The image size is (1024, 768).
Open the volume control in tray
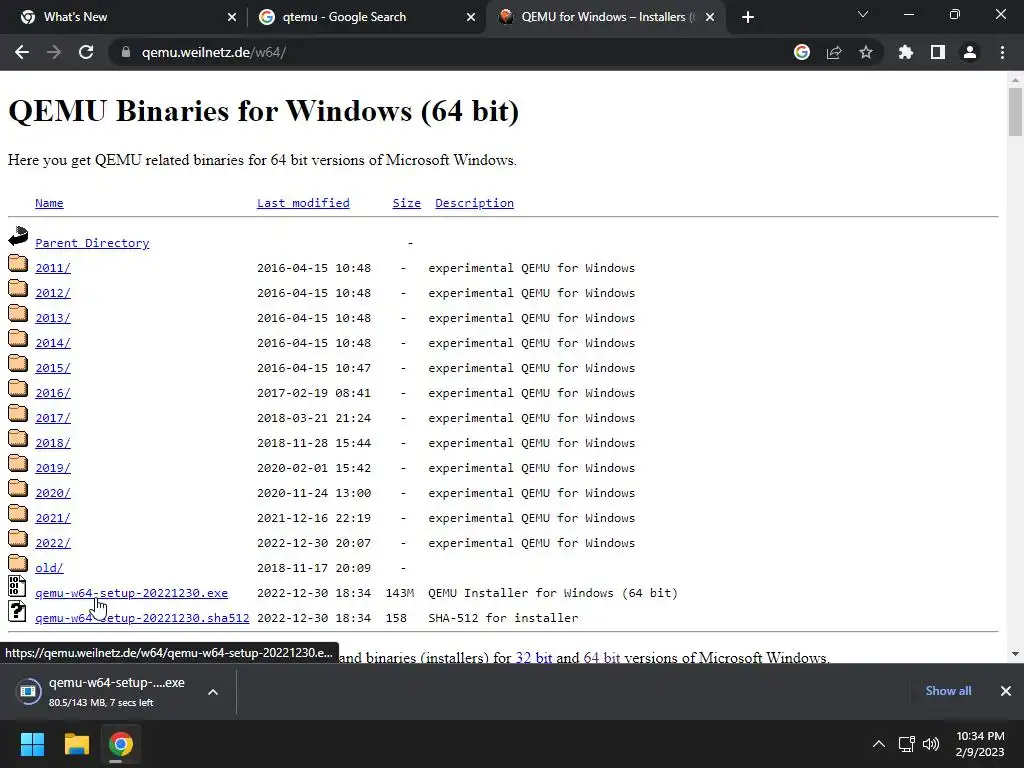tap(931, 744)
